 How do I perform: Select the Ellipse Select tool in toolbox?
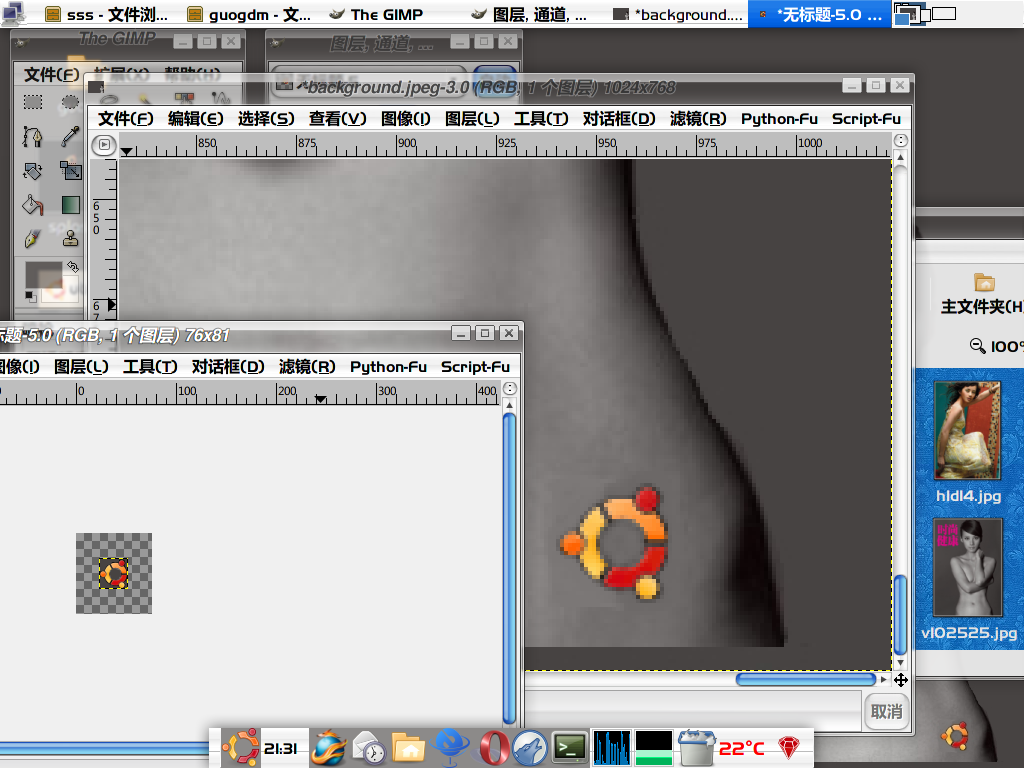tap(70, 102)
